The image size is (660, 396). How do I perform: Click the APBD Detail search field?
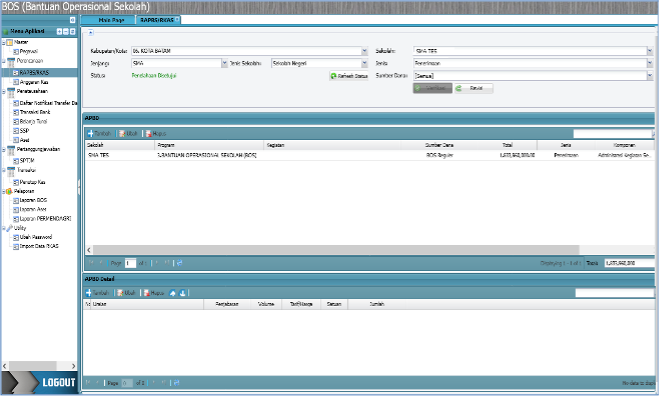(615, 293)
